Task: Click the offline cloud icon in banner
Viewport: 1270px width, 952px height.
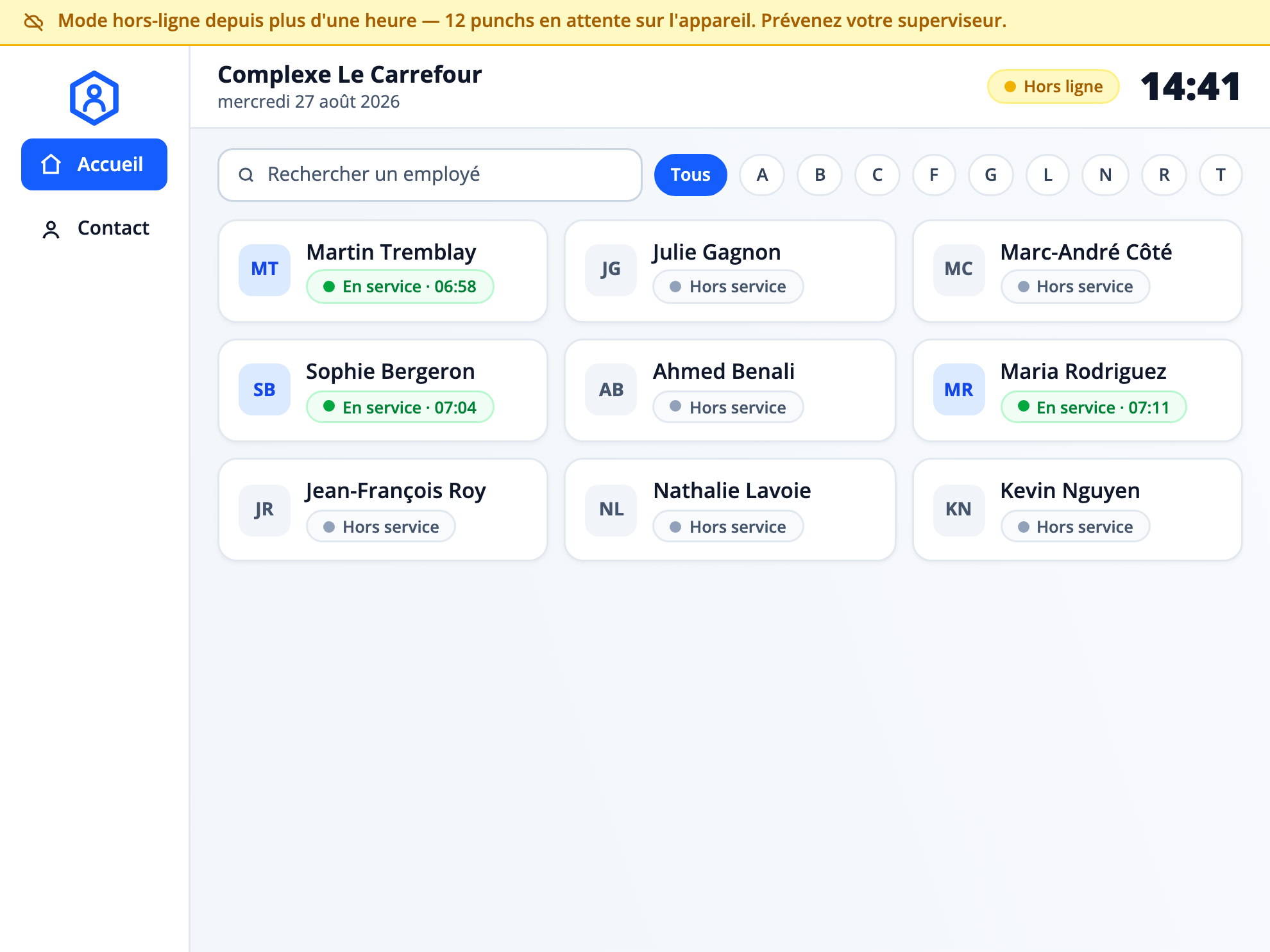Action: pos(33,22)
